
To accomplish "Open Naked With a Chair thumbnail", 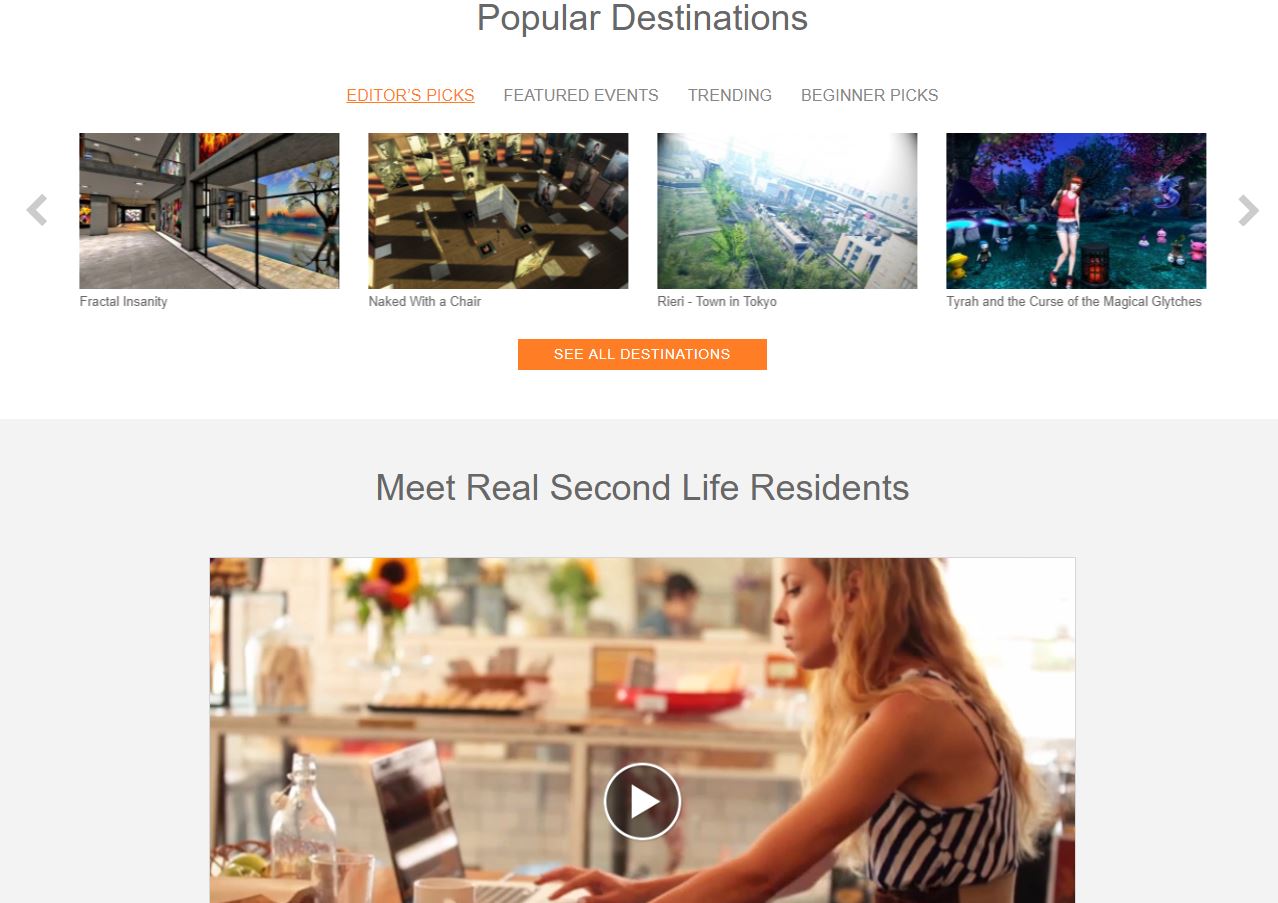I will (498, 211).
